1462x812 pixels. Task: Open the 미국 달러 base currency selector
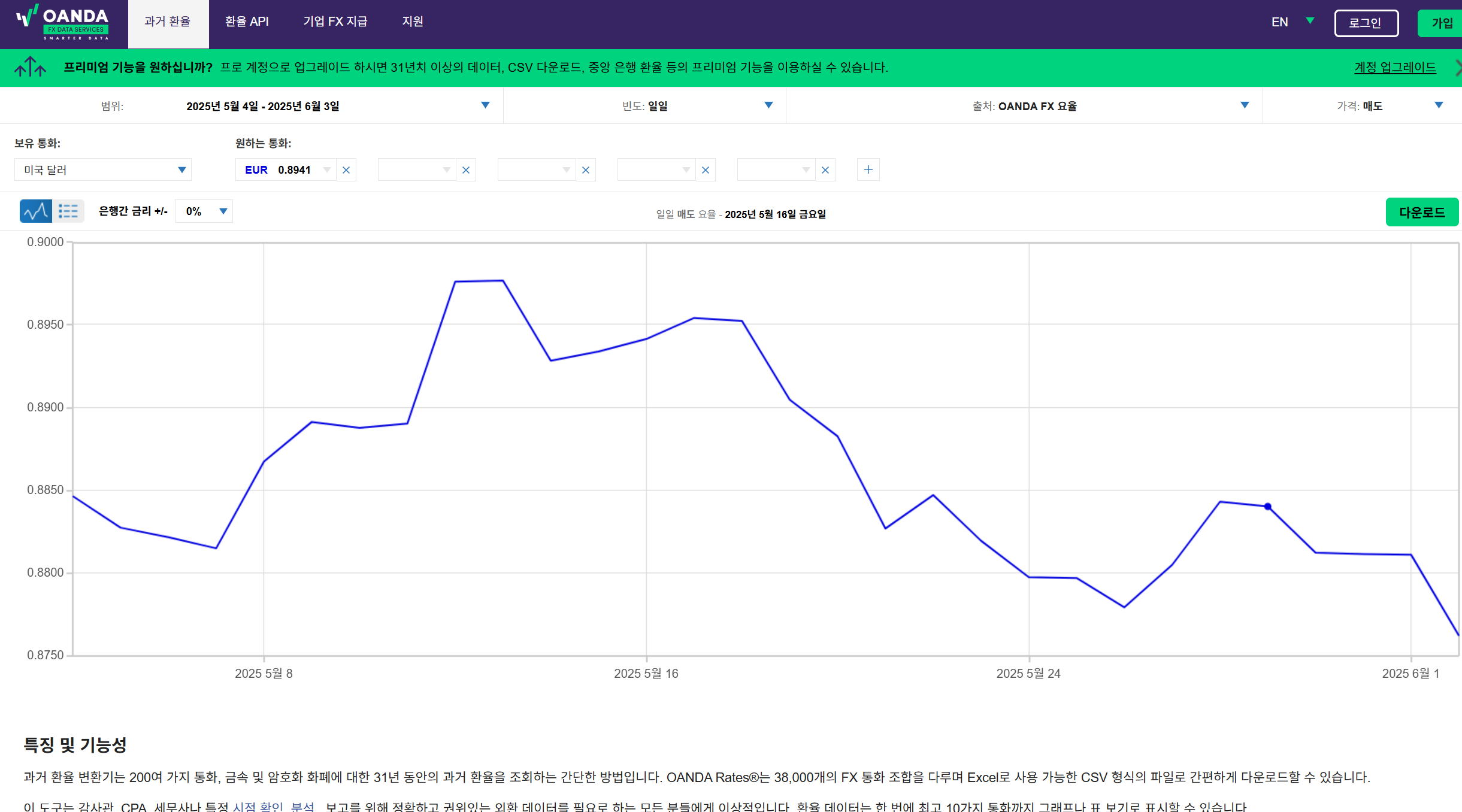[102, 170]
